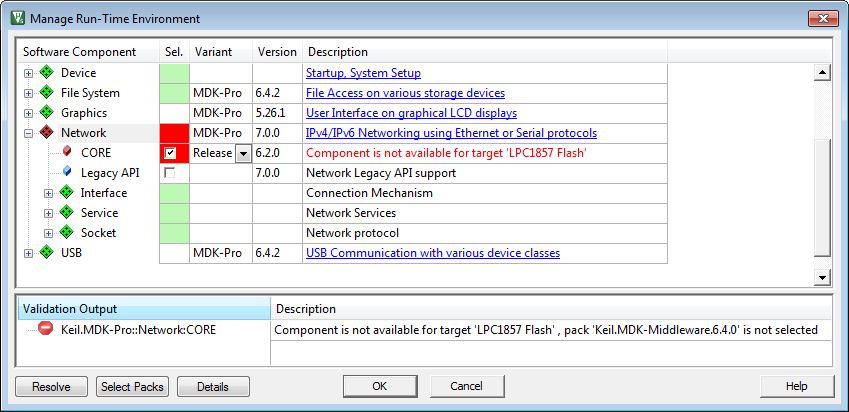Click the version 5.26.1 cell for Graphics
The height and width of the screenshot is (412, 849).
coord(277,113)
